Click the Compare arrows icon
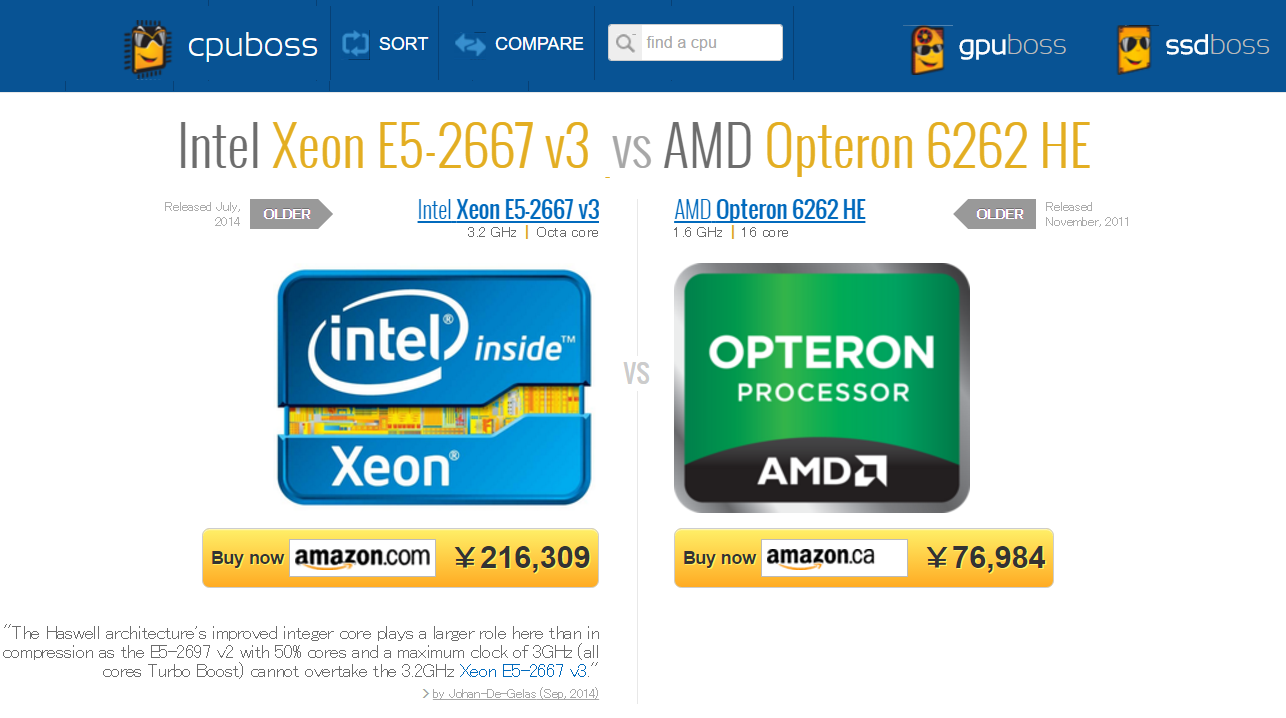This screenshot has height=718, width=1286. tap(470, 44)
